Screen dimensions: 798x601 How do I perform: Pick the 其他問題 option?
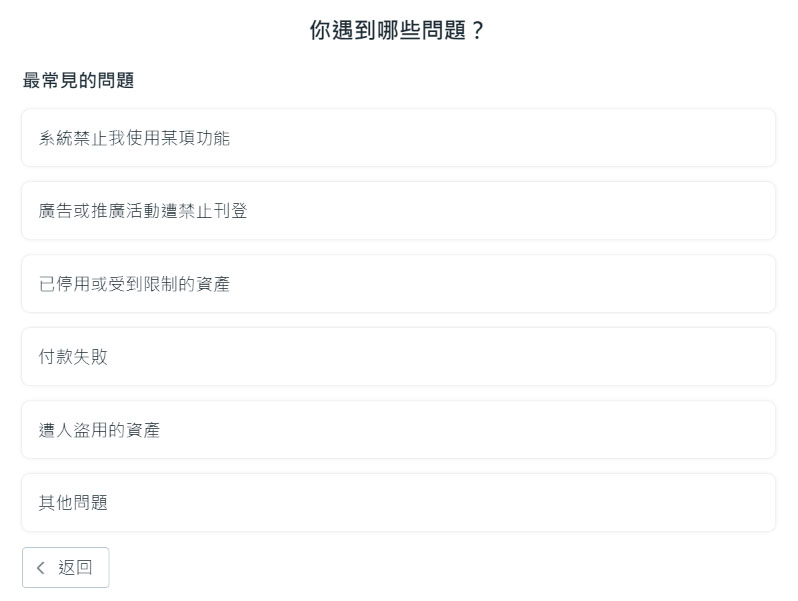tap(398, 503)
